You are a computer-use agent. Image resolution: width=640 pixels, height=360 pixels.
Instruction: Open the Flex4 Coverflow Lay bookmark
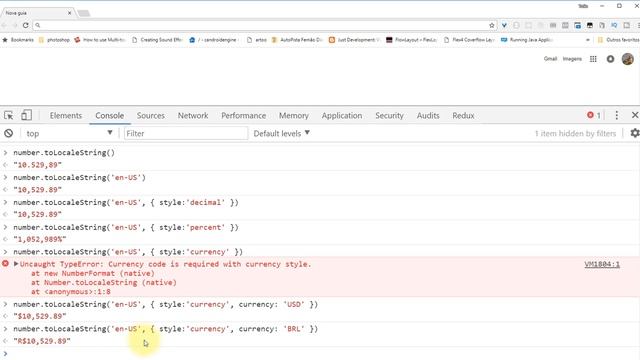tap(469, 40)
